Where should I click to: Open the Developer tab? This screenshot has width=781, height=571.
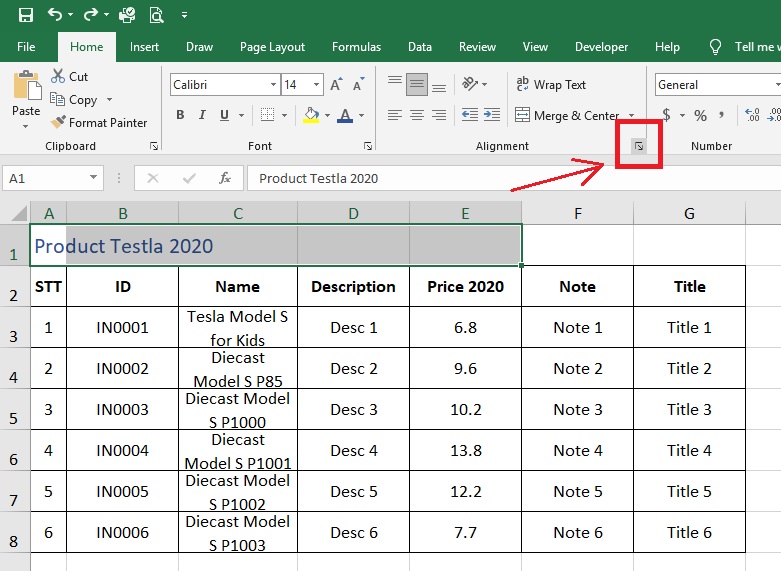[x=601, y=47]
